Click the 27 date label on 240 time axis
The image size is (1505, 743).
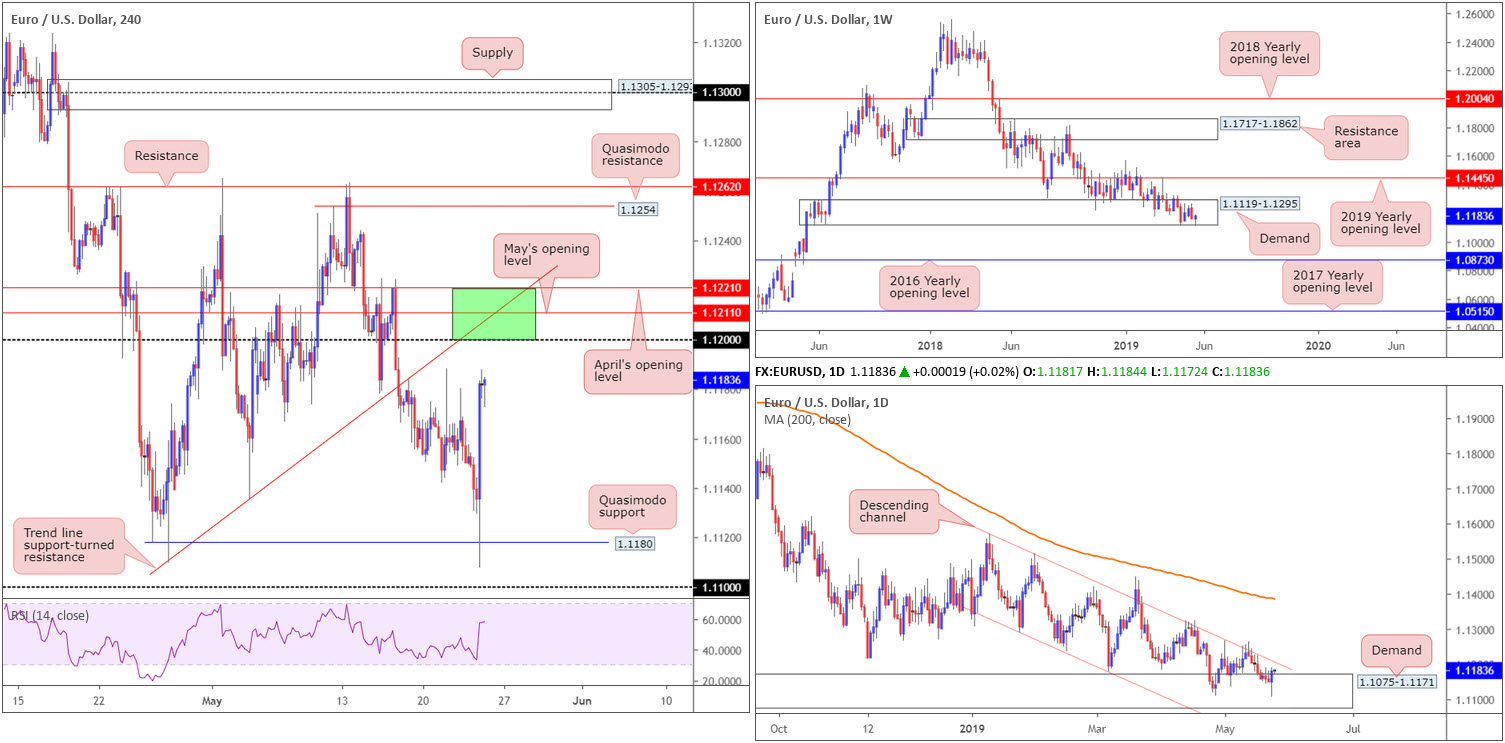click(x=502, y=702)
